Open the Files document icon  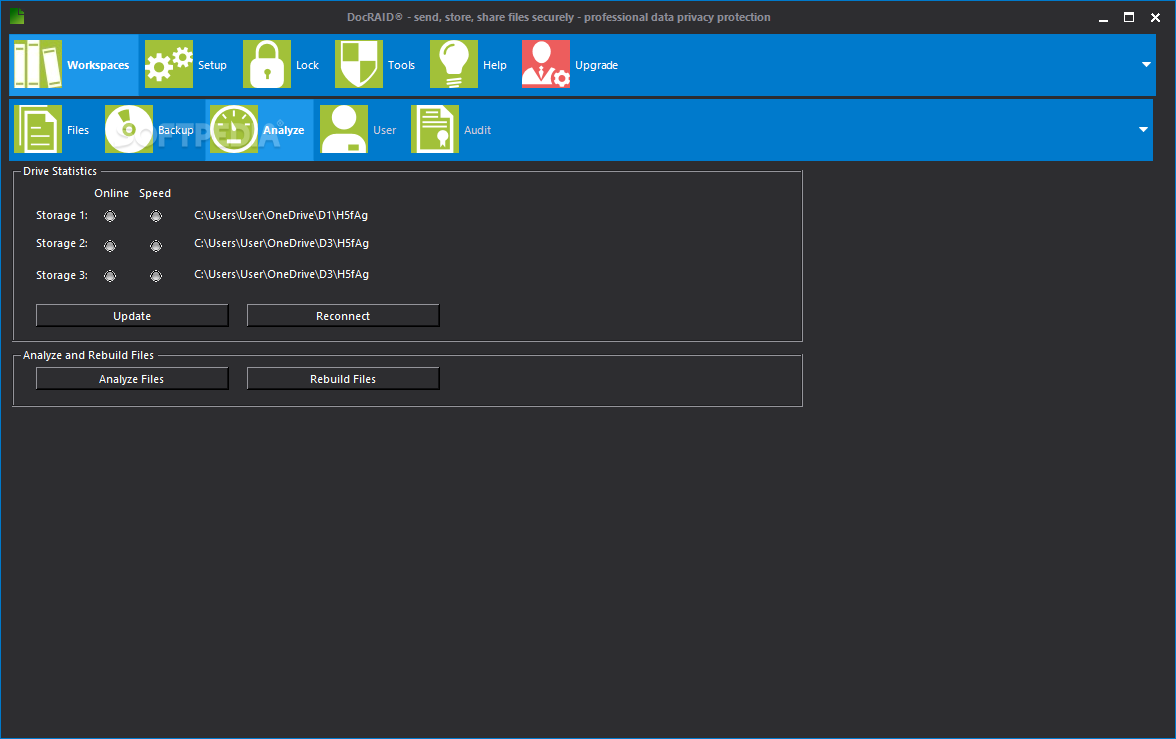tap(38, 129)
